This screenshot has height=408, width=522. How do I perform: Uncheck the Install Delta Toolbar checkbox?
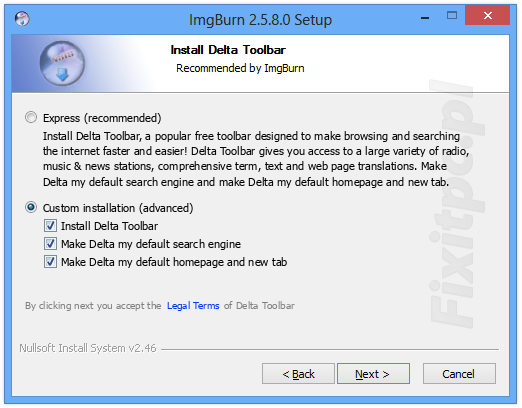pos(50,226)
